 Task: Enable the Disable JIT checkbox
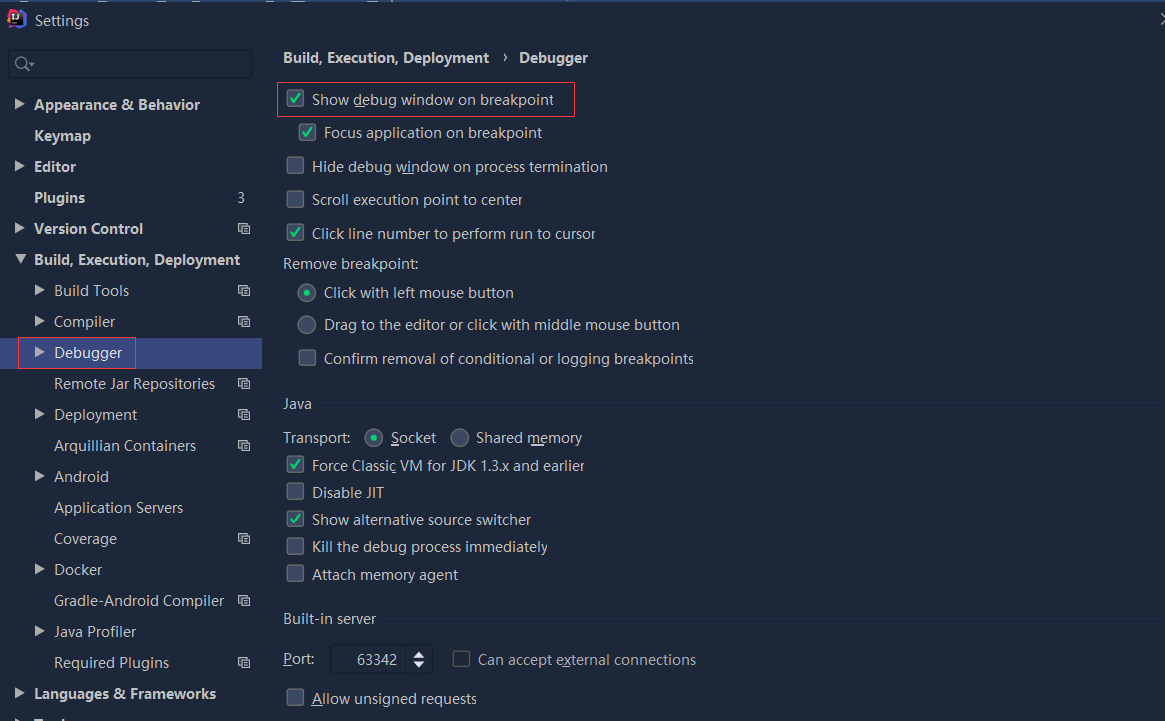(295, 492)
